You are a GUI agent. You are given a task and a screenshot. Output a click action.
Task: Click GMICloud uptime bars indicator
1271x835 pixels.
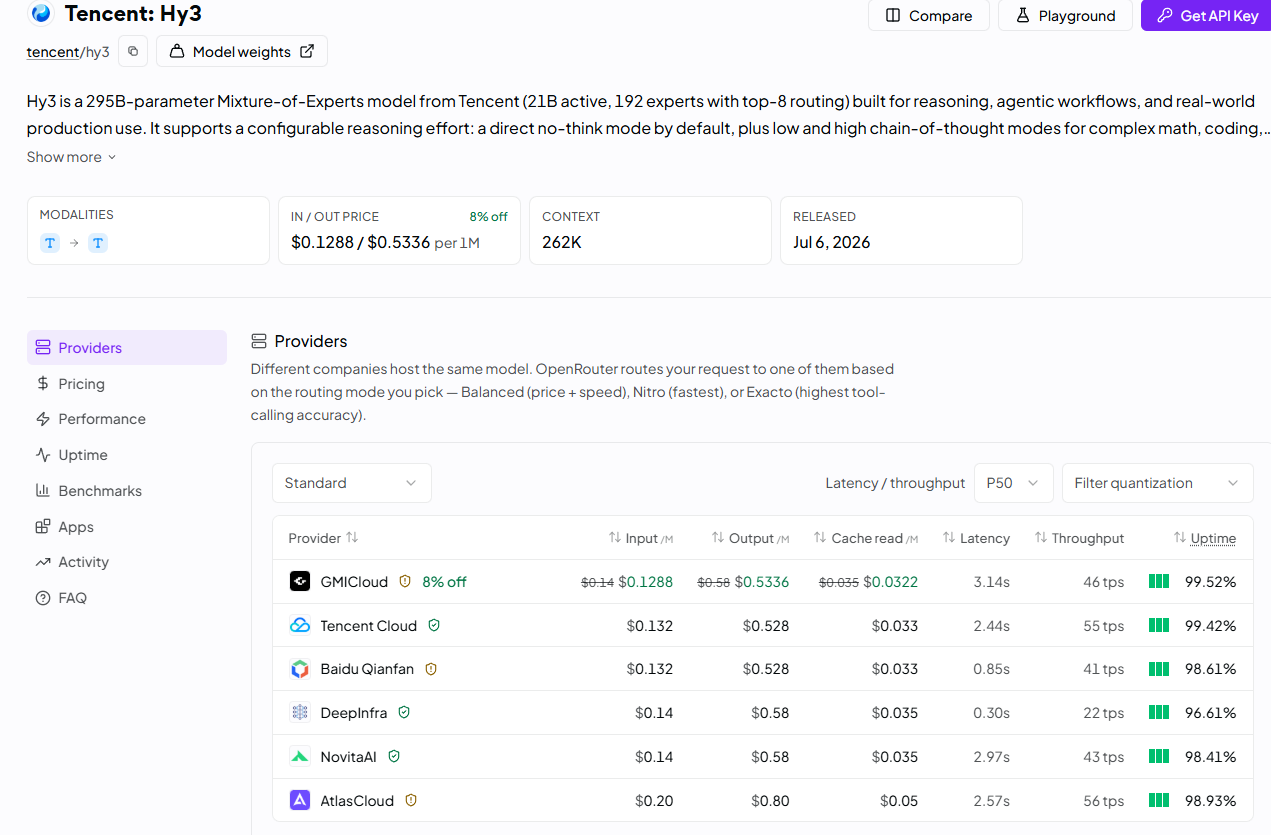pyautogui.click(x=1159, y=581)
